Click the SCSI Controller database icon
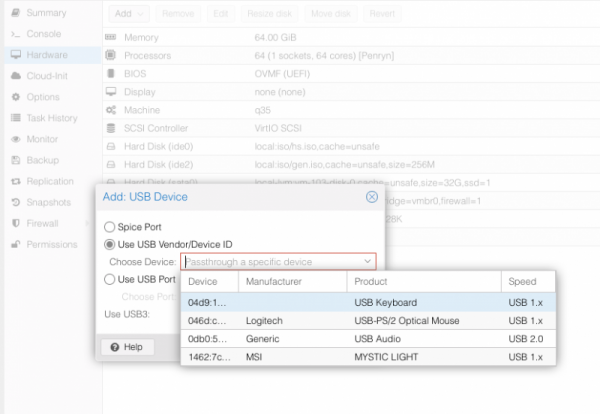Viewport: 600px width, 414px height. 111,128
